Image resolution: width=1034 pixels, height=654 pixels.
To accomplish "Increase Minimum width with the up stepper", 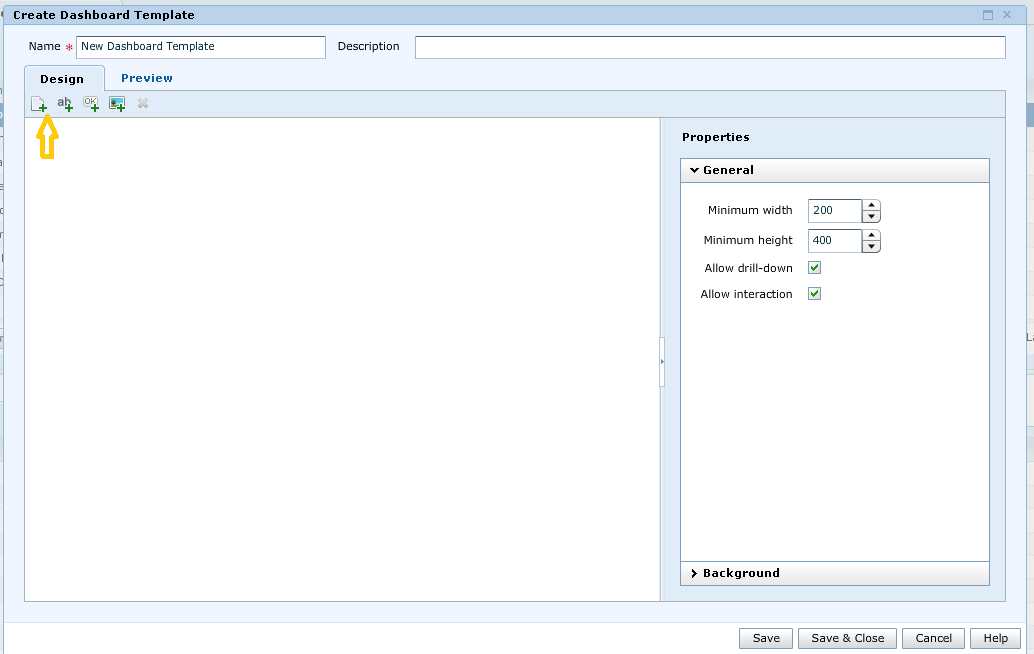I will point(871,205).
